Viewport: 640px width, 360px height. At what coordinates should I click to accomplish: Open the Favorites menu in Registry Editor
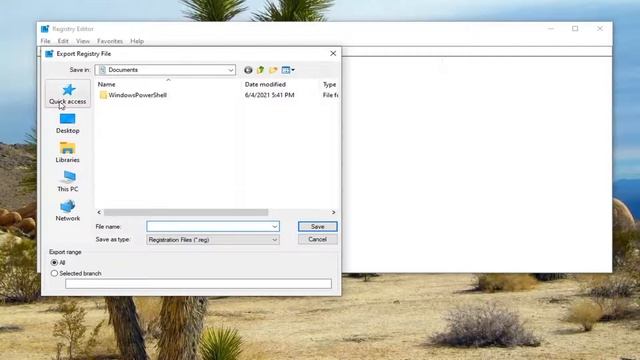click(x=110, y=41)
